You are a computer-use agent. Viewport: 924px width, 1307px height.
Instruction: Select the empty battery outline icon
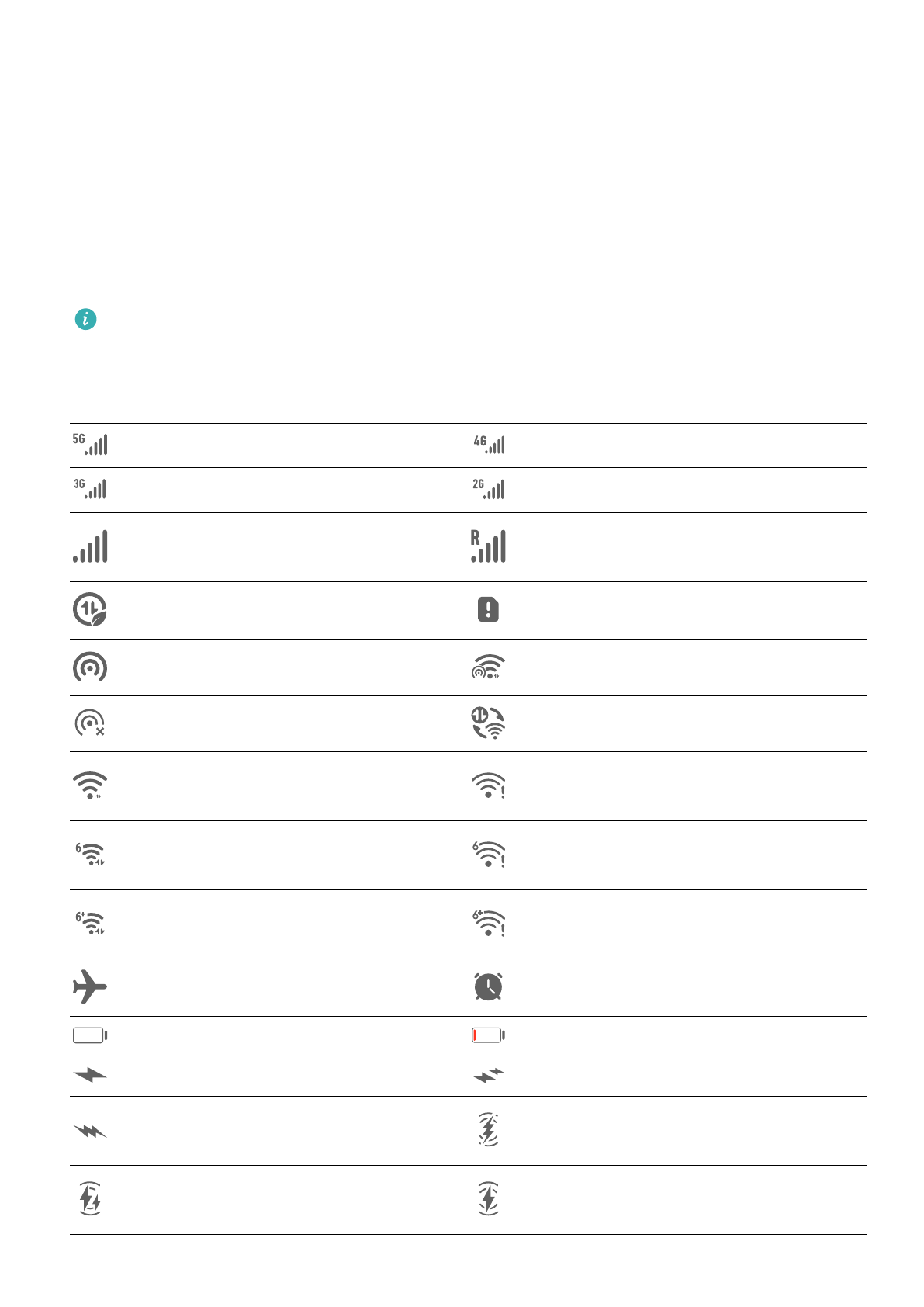pos(90,1035)
